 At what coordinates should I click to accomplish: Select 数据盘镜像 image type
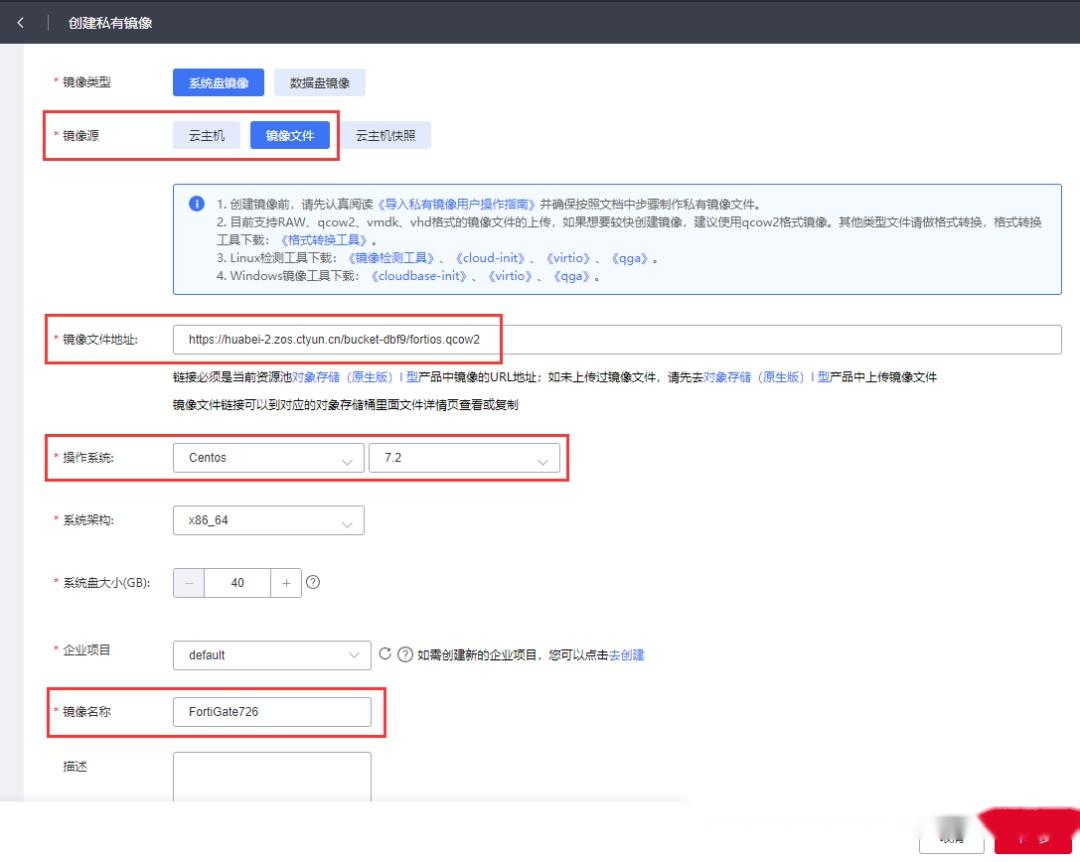(320, 83)
